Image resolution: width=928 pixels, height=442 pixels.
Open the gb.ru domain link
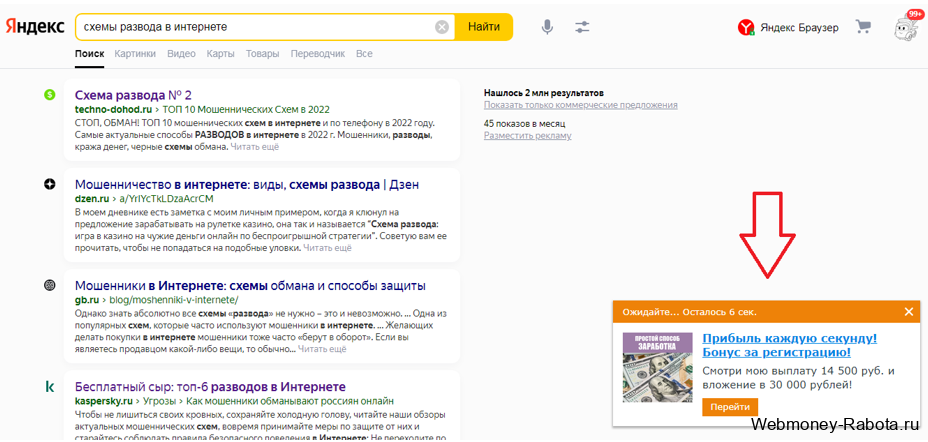pos(85,300)
